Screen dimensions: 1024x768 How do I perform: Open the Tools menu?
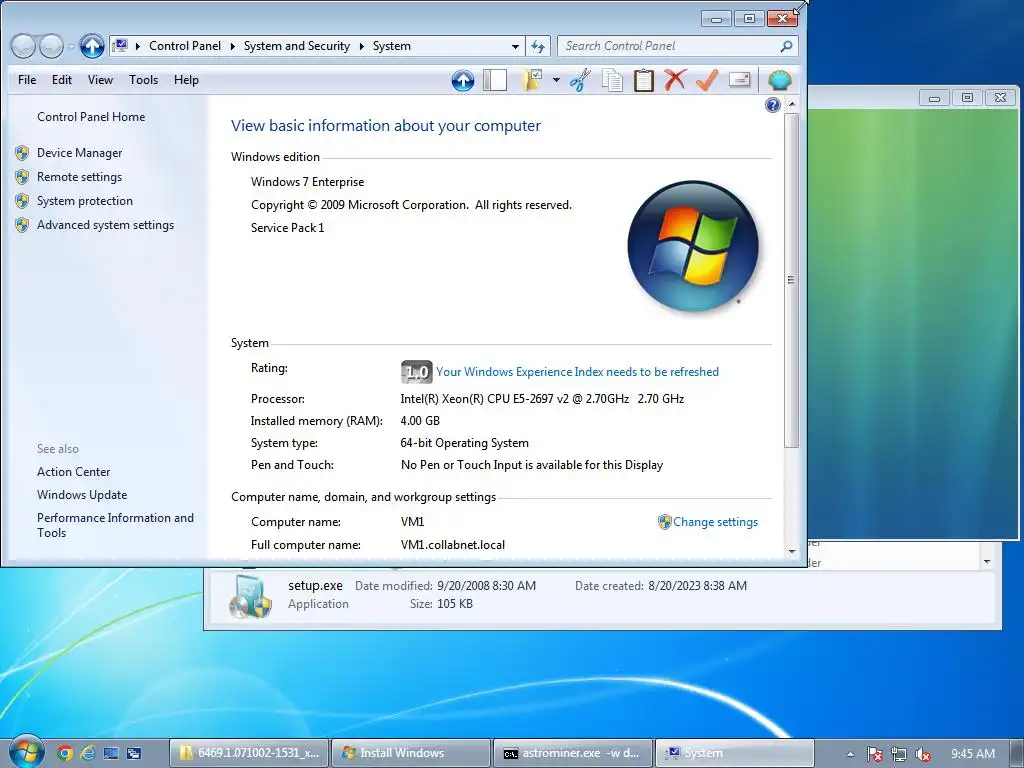point(143,80)
